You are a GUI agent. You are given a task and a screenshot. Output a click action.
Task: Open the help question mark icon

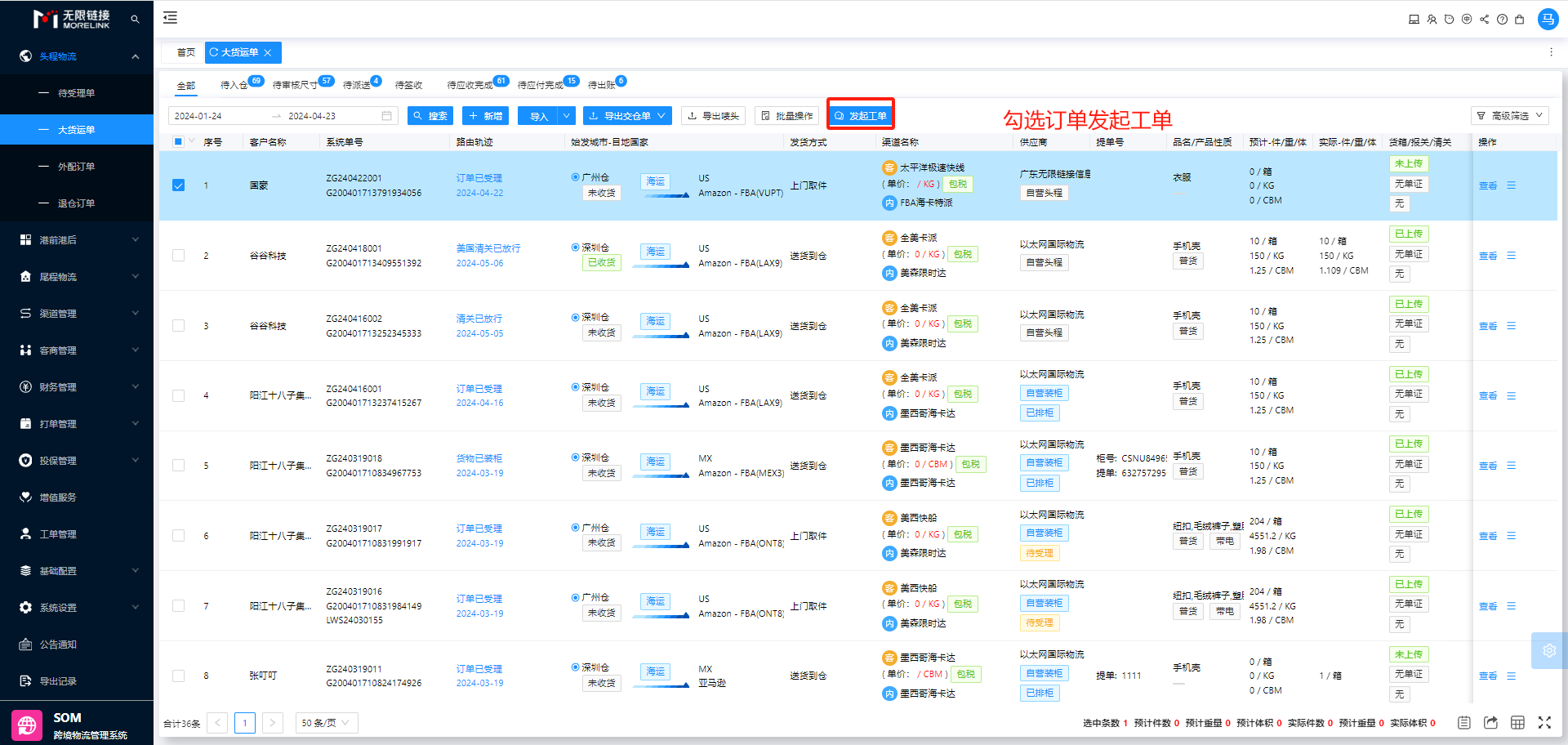(x=1502, y=19)
